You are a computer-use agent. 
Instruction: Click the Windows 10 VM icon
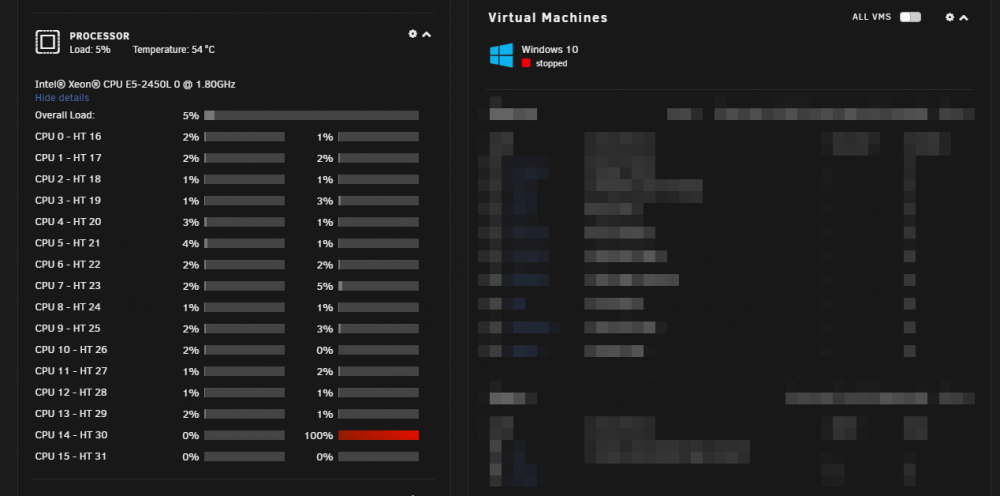pos(501,55)
